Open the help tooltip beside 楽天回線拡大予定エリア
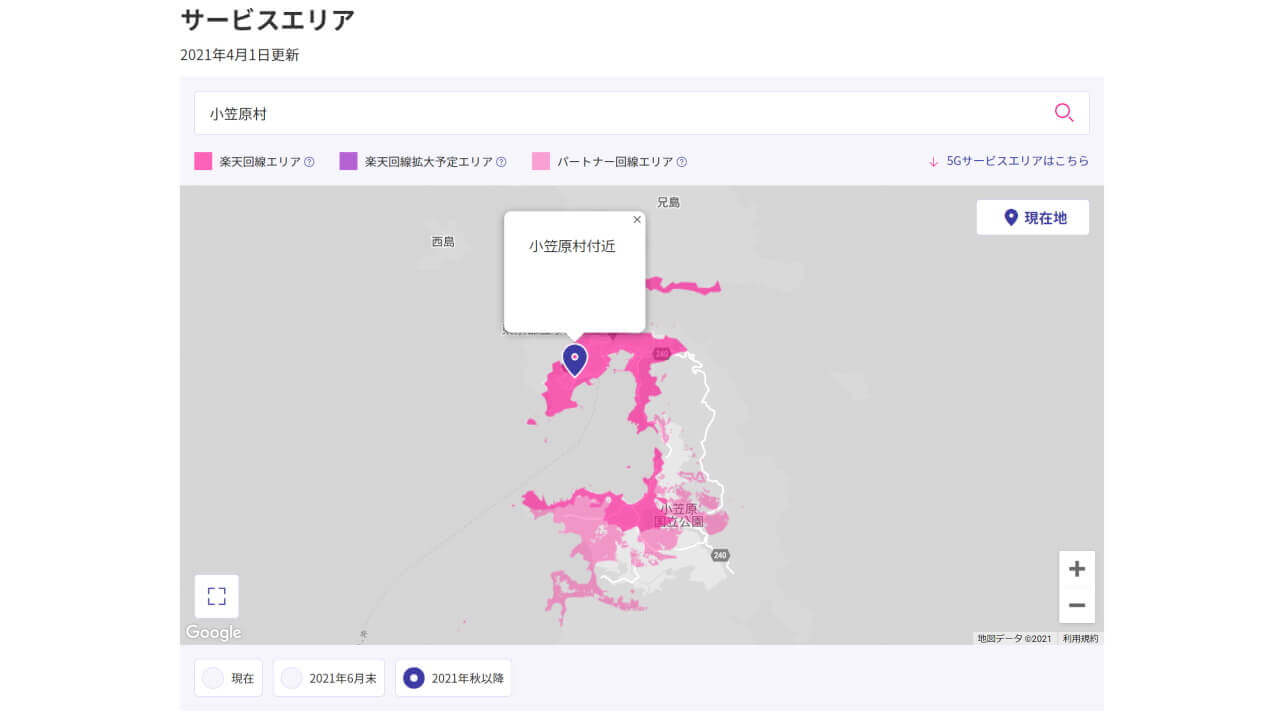 click(x=500, y=161)
